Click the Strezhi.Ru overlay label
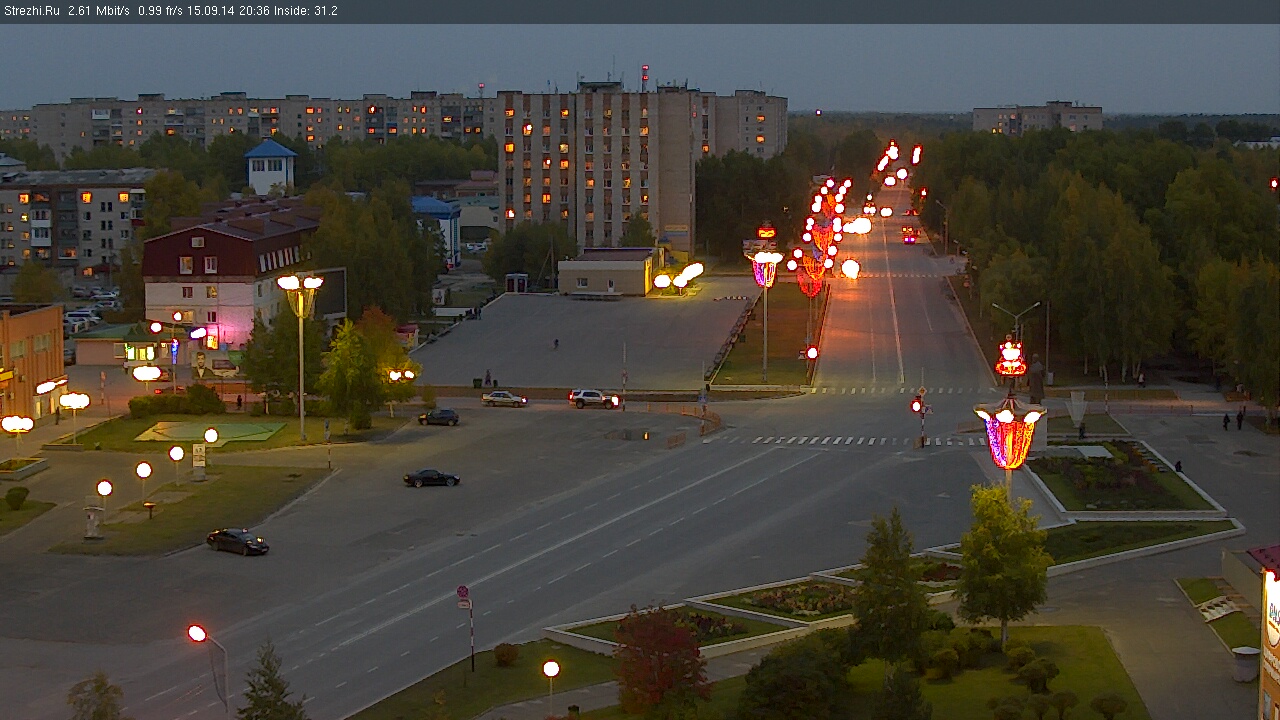The height and width of the screenshot is (720, 1280). click(x=32, y=11)
